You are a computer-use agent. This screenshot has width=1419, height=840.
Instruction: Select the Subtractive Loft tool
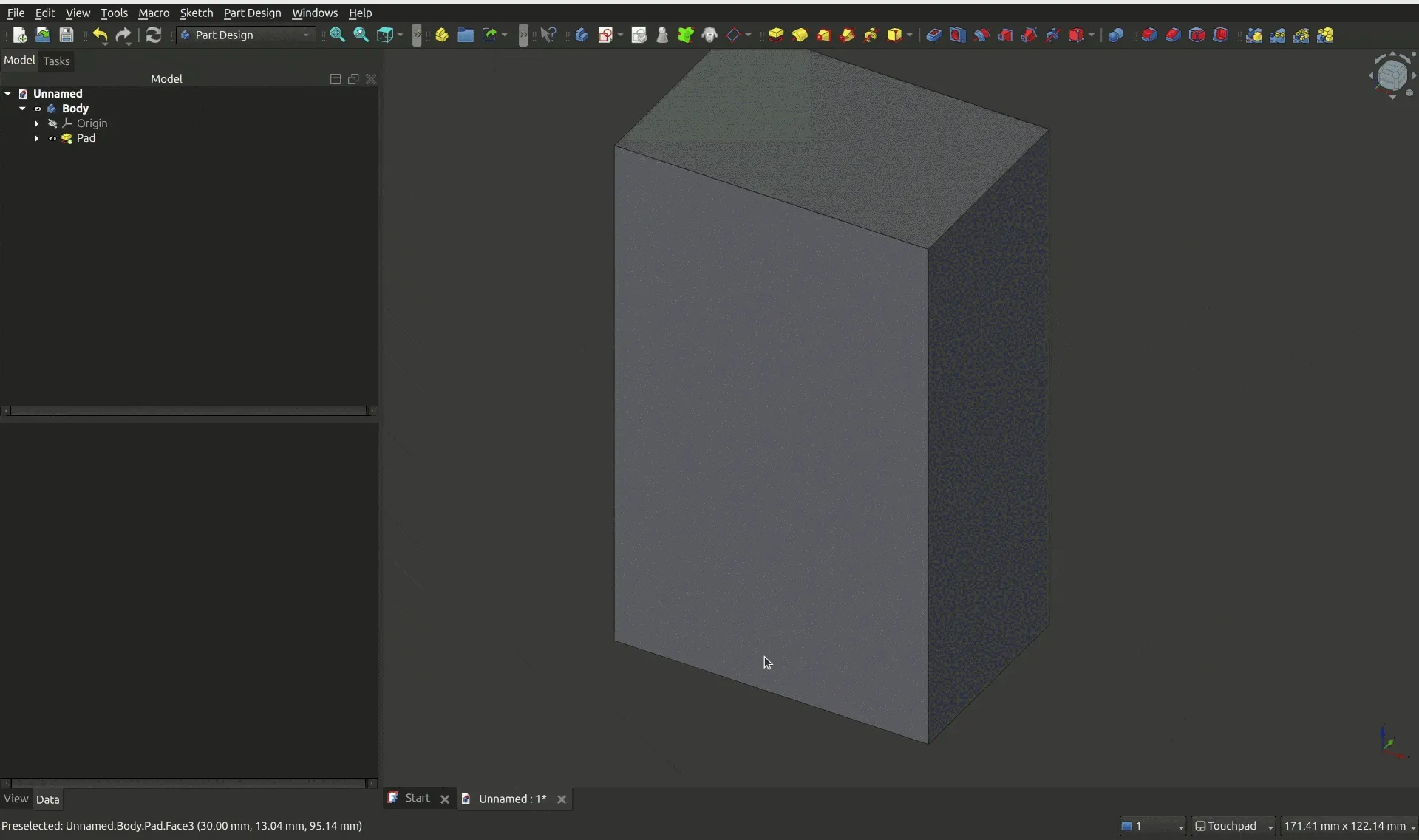point(1005,35)
